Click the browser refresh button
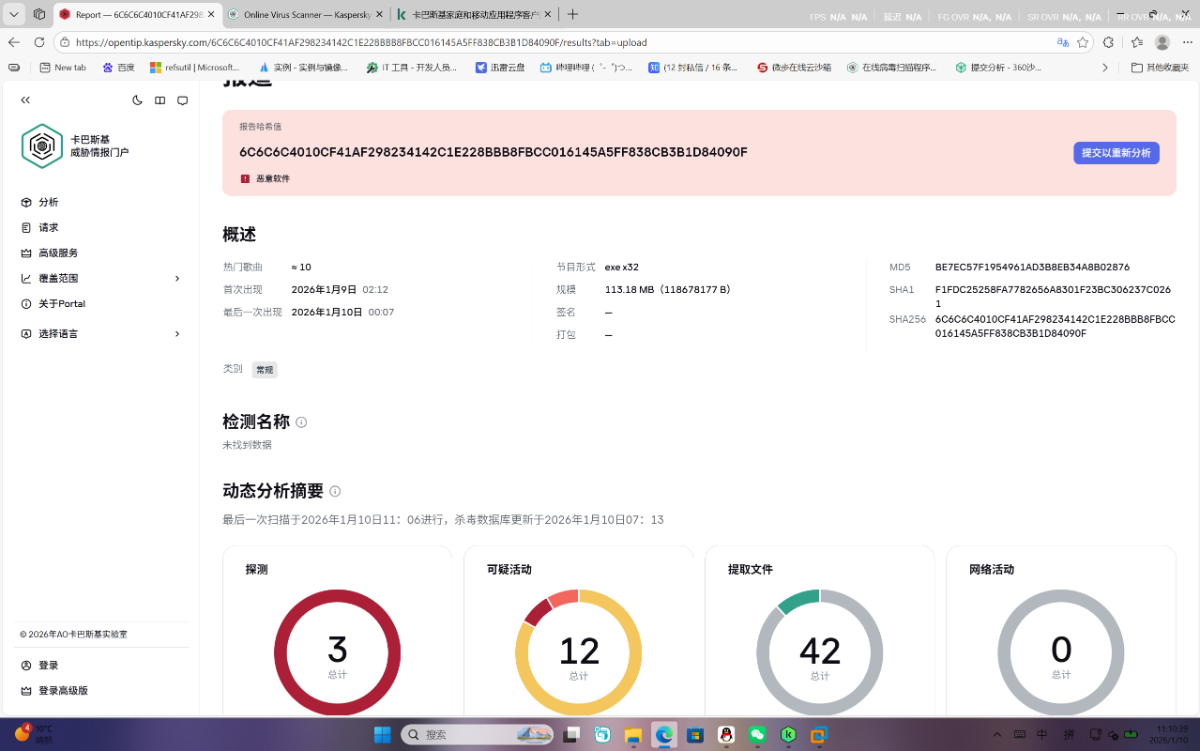This screenshot has width=1200, height=751. click(x=39, y=42)
